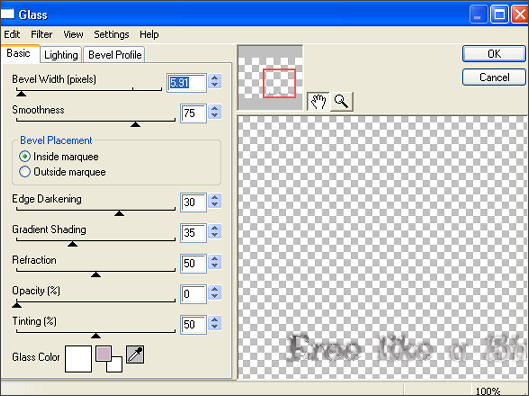
Task: Increase Gradient Shading with up arrow
Action: coord(215,228)
